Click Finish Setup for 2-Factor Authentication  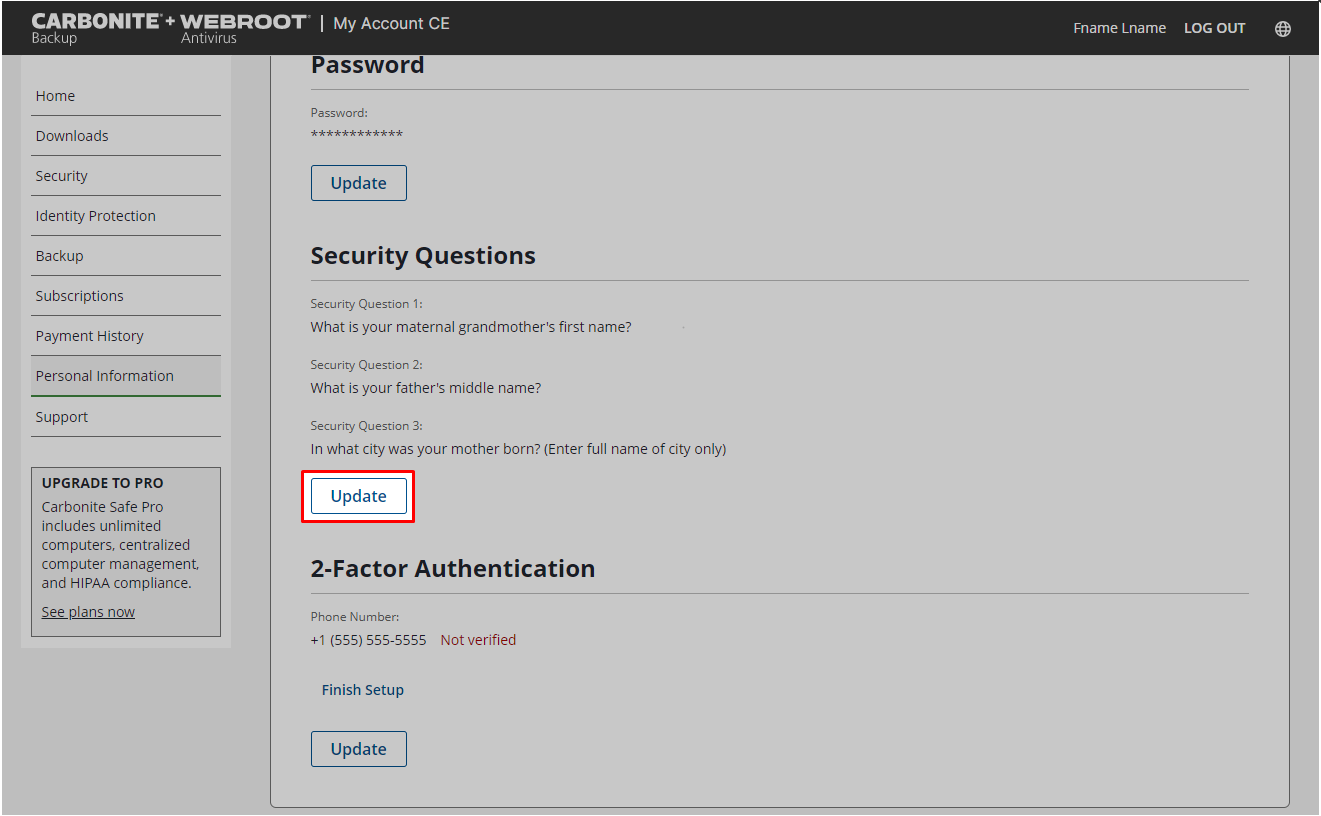362,689
